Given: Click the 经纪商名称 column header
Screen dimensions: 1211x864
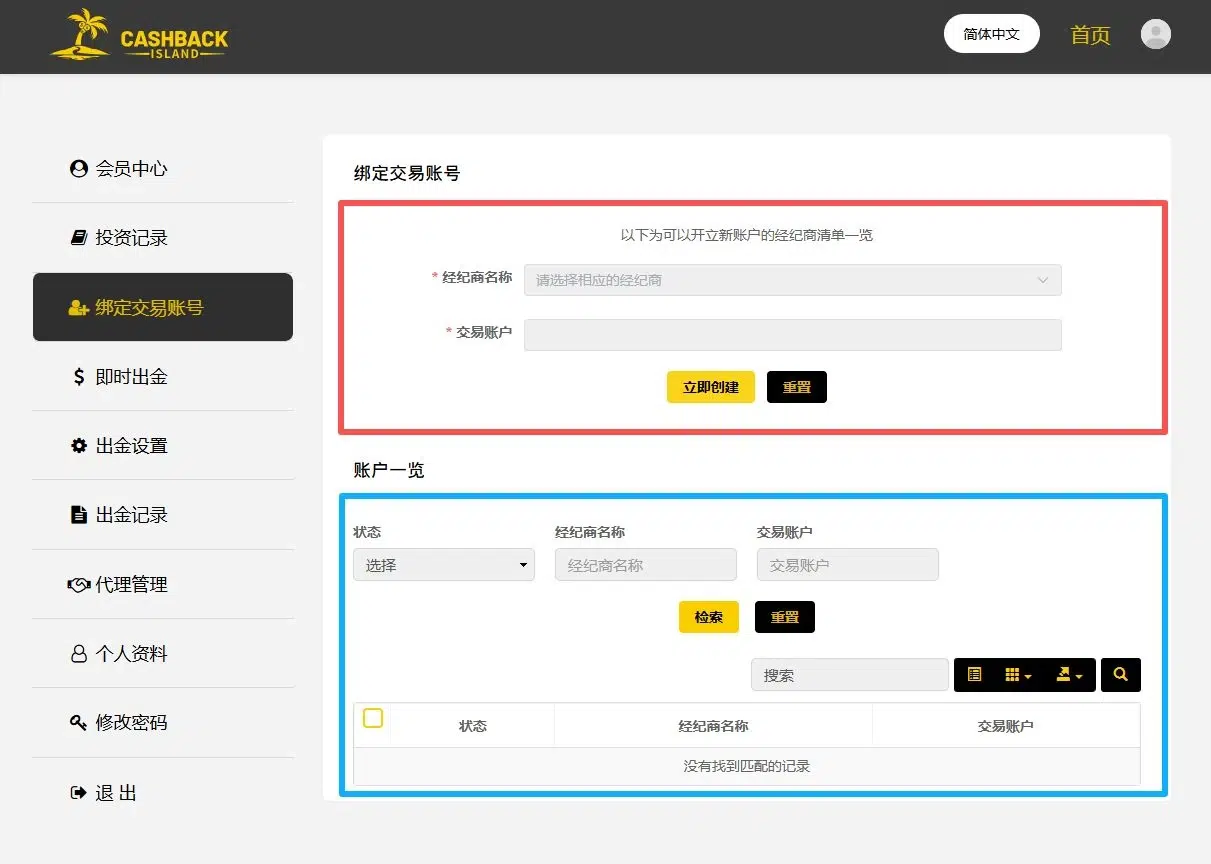Looking at the screenshot, I should pos(713,726).
